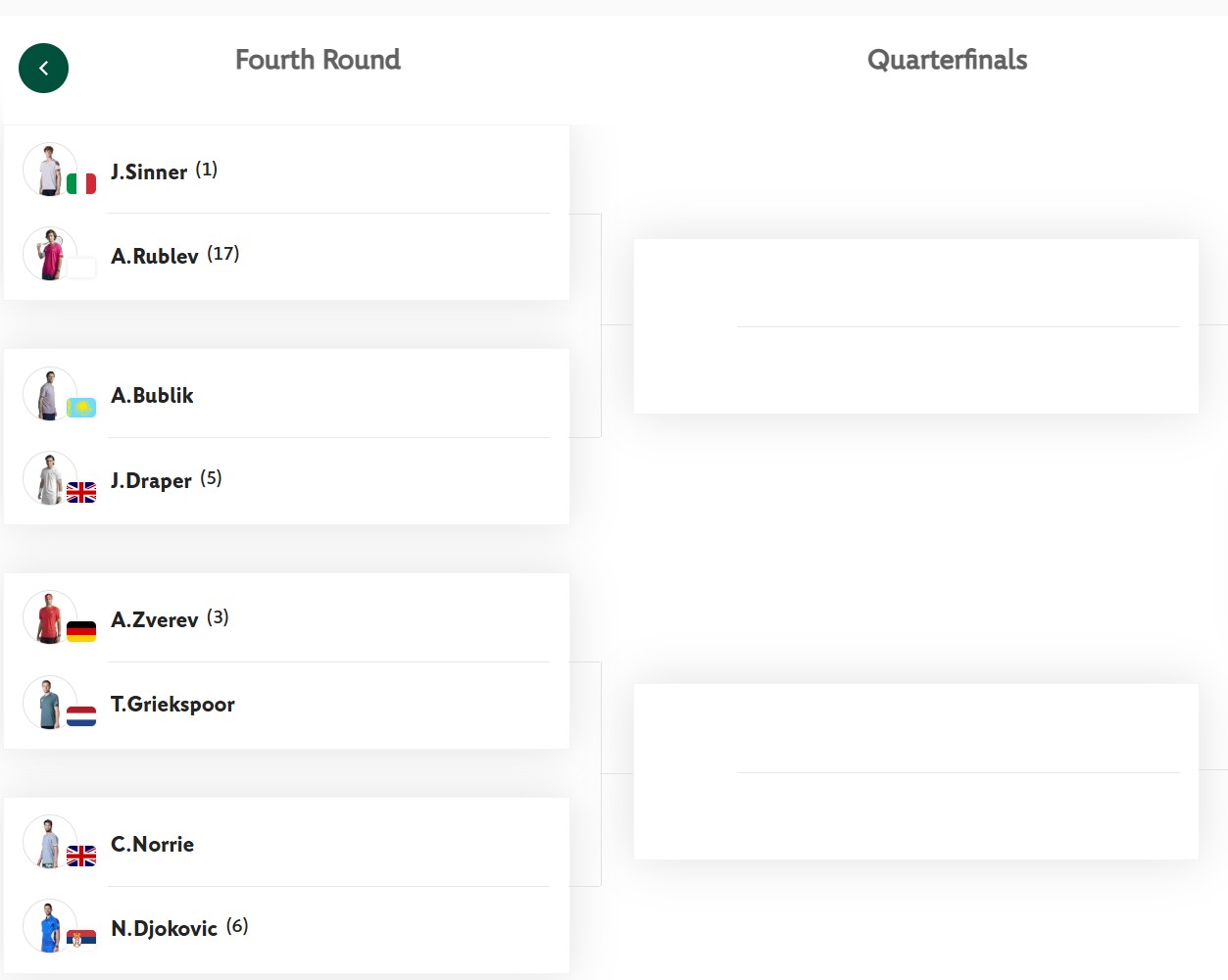This screenshot has width=1228, height=980.
Task: Click the Italian flag beside J.Sinner
Action: point(81,183)
